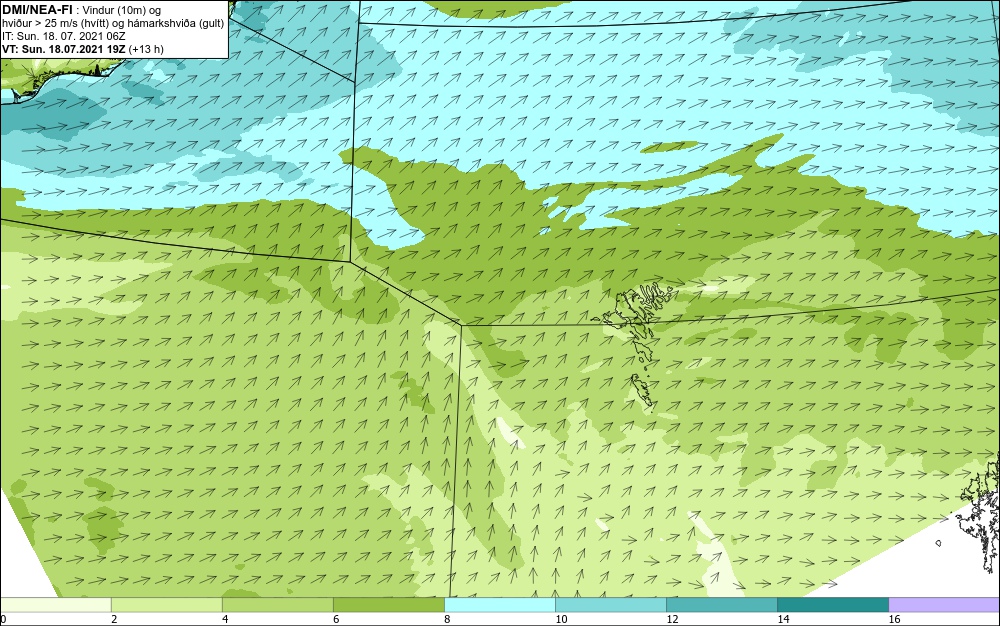1000x626 pixels.
Task: Click the 0–2 m/s palest legend swatch
Action: 55,605
